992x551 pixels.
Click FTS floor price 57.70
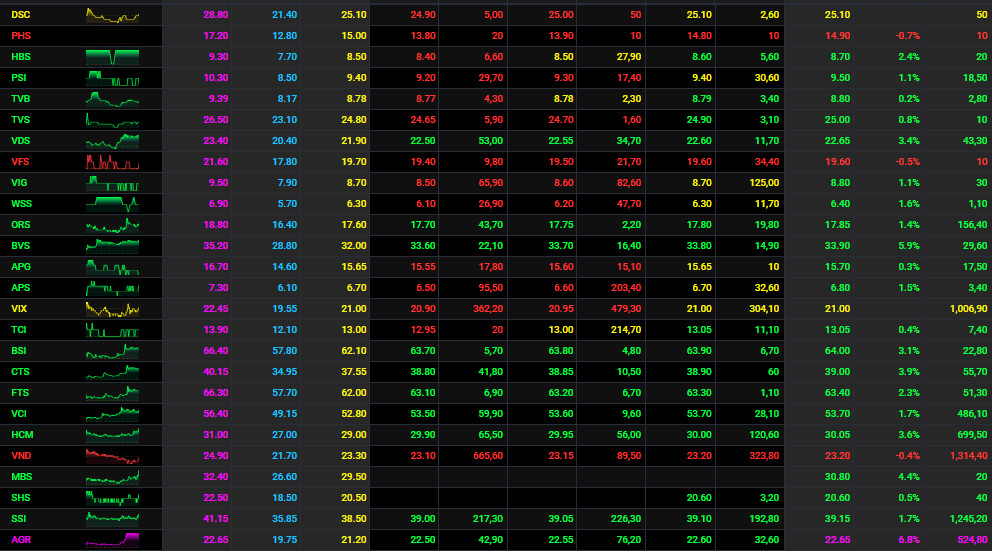285,393
